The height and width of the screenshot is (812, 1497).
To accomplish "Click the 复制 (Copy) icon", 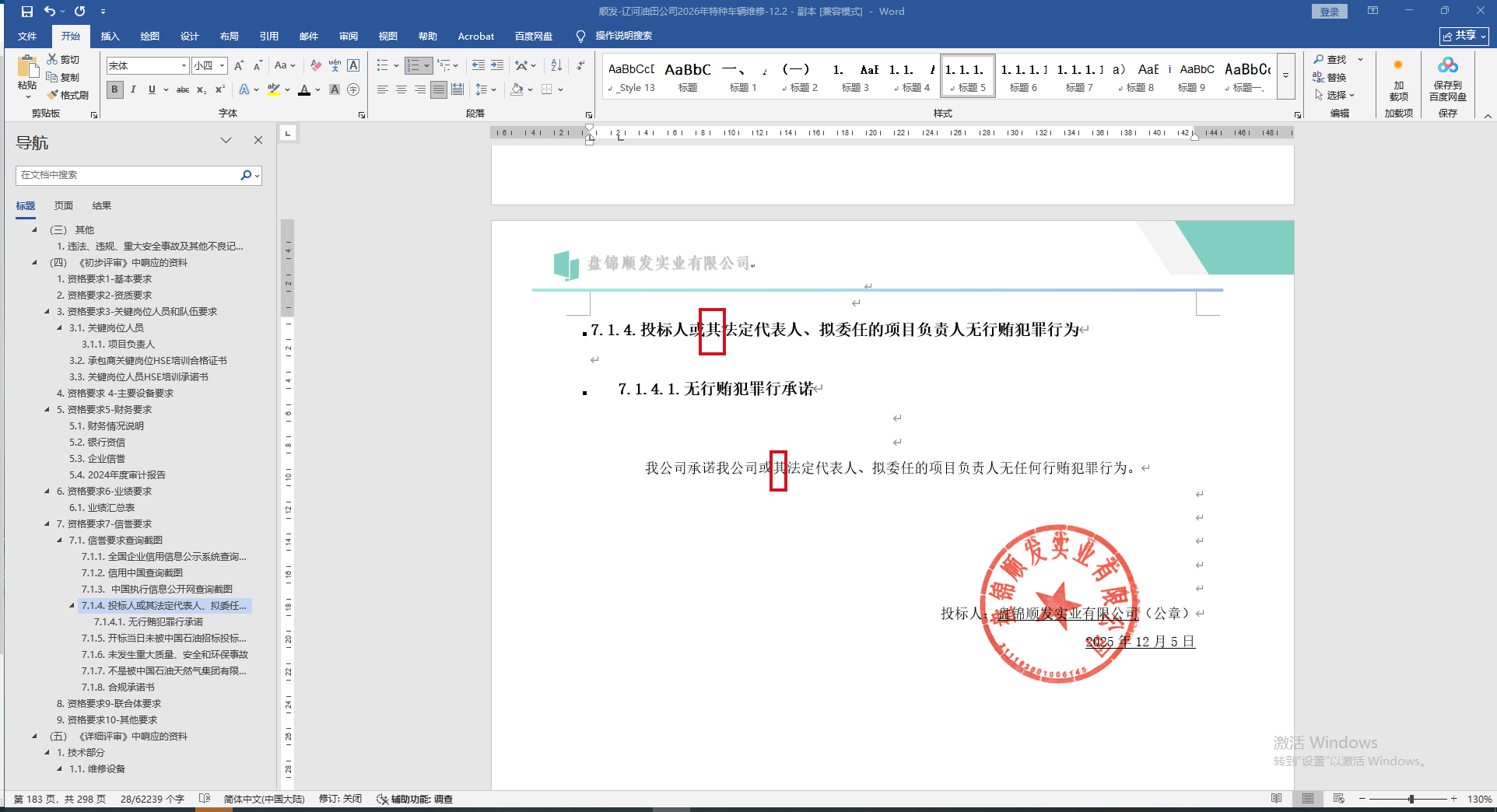I will pos(52,77).
